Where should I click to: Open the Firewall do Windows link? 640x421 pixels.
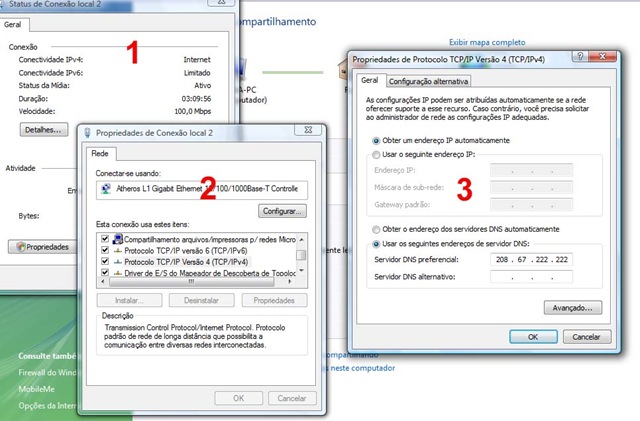(47, 372)
